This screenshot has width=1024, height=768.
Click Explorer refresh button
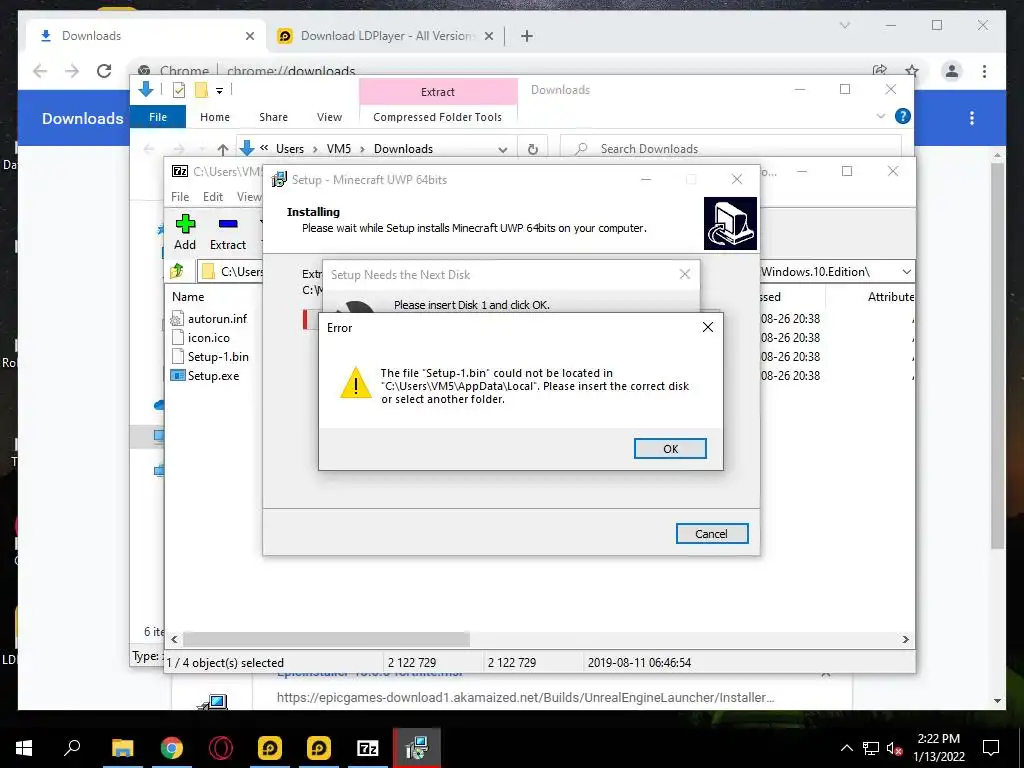(533, 149)
